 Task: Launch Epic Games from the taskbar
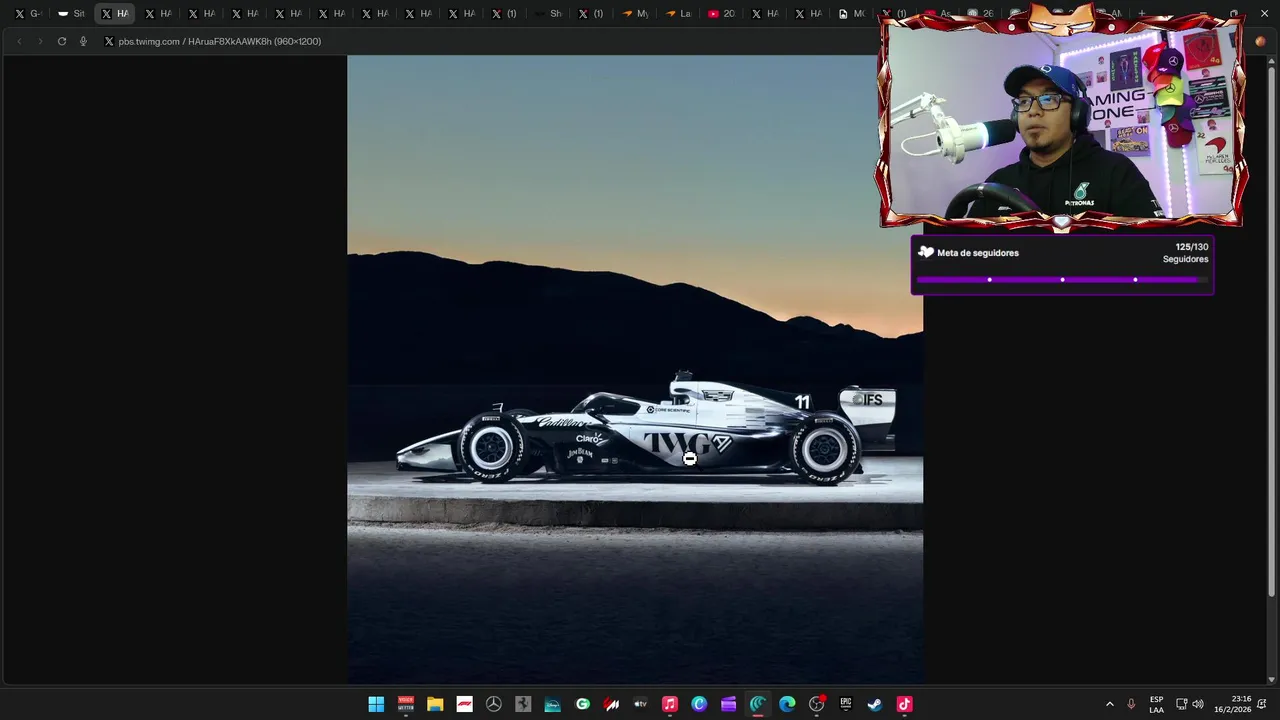[x=846, y=704]
